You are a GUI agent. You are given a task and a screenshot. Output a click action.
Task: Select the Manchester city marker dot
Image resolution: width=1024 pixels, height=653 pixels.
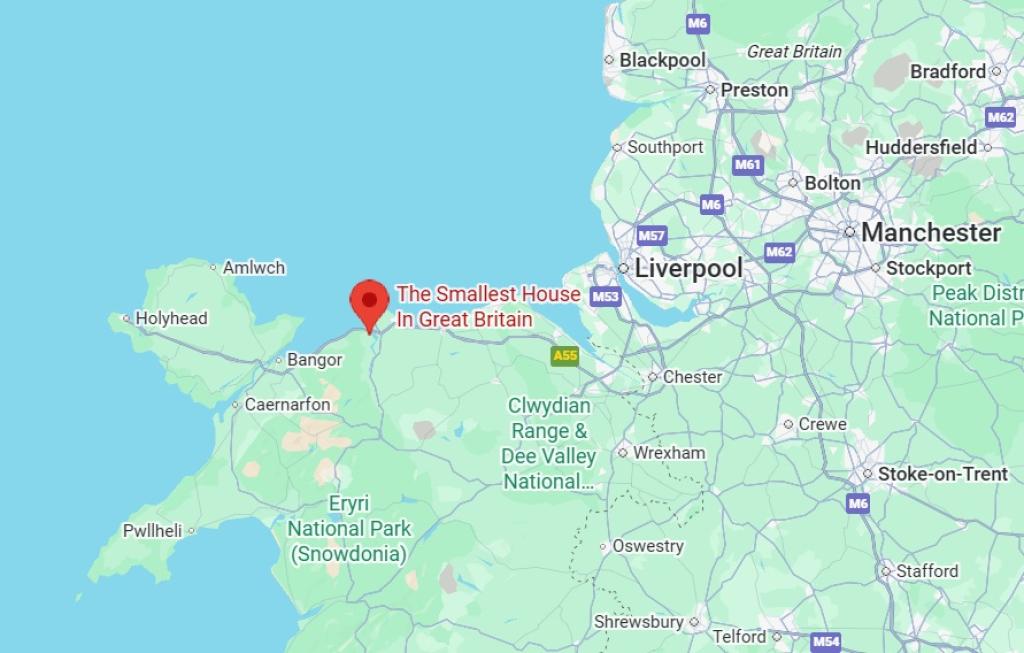pos(849,232)
